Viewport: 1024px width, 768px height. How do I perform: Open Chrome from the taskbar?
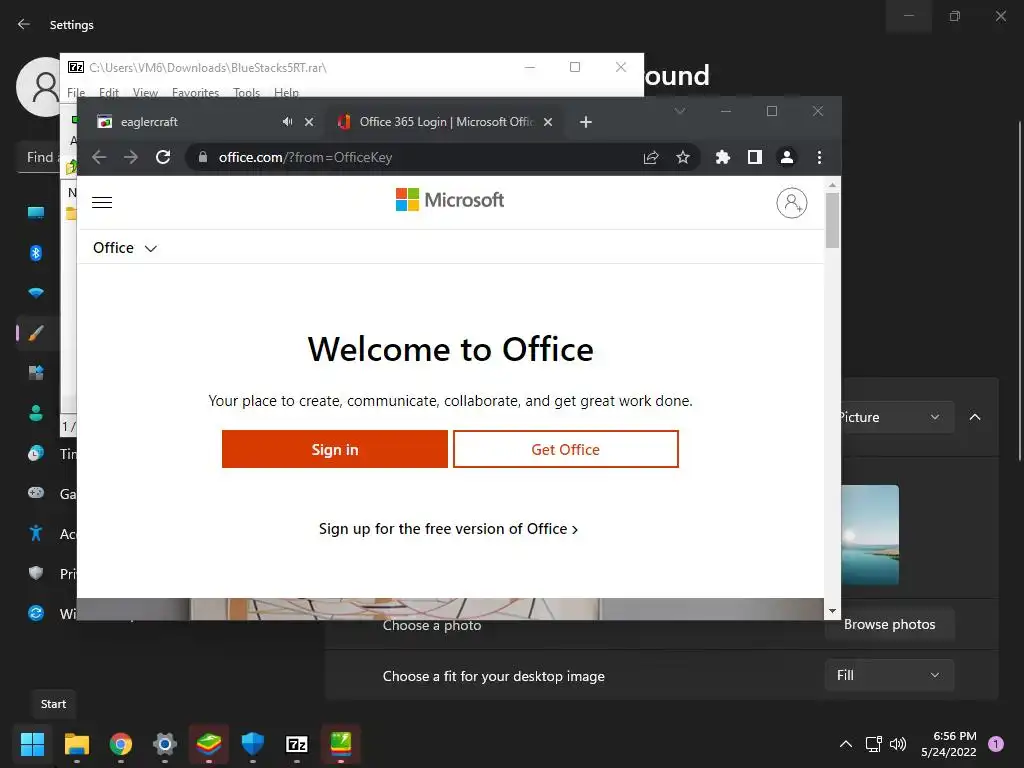click(121, 744)
